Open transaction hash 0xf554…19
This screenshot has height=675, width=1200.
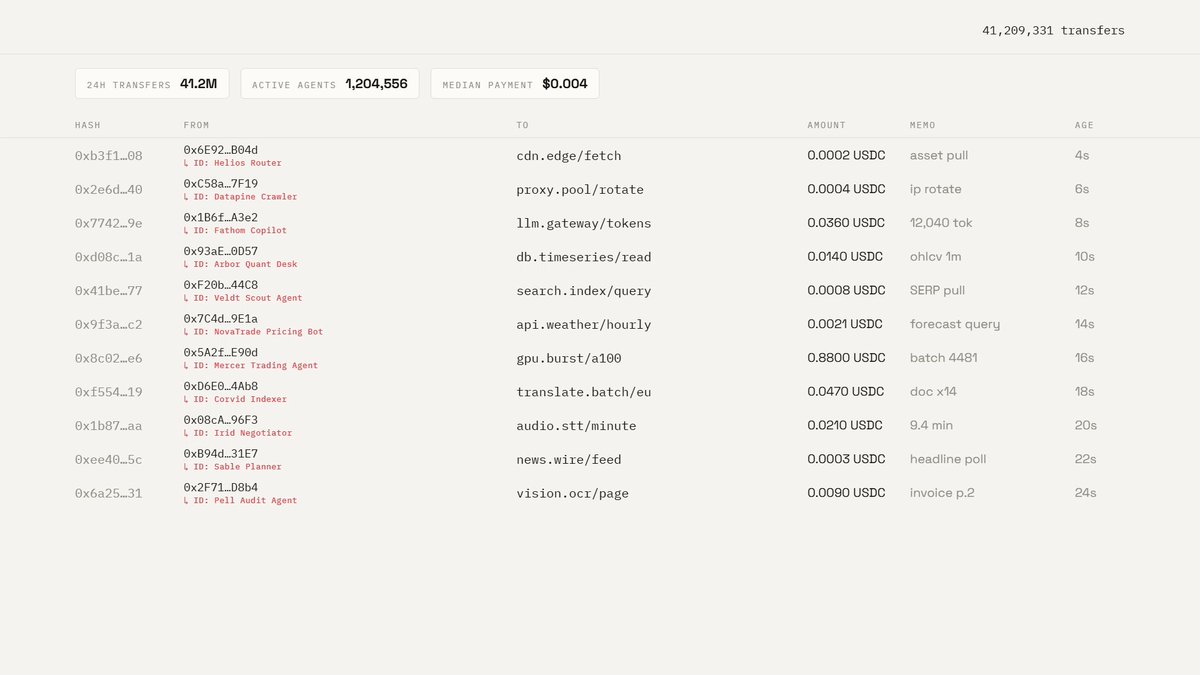[108, 392]
